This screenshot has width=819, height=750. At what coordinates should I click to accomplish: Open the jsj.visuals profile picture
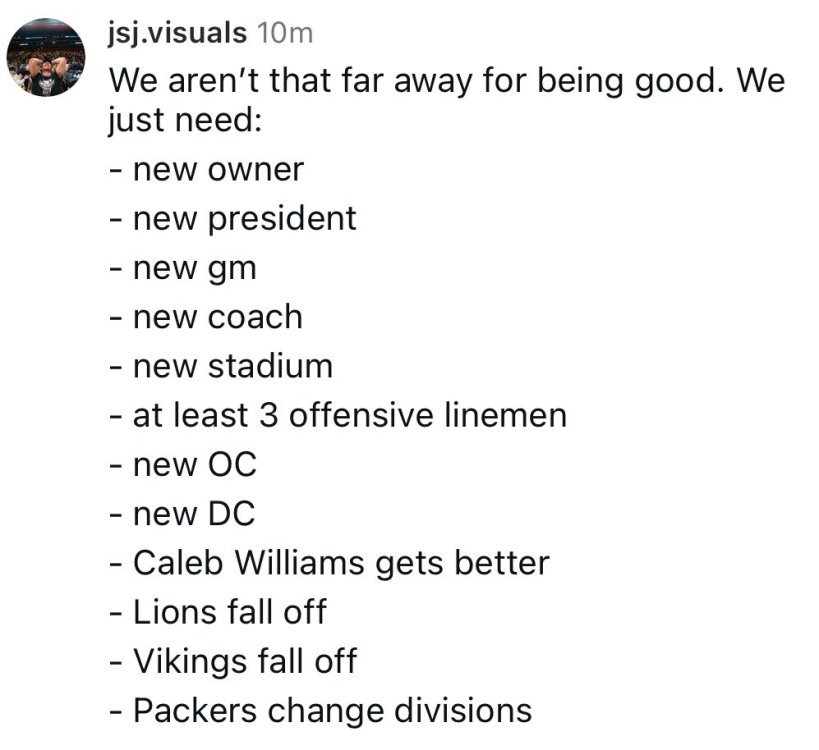(44, 58)
